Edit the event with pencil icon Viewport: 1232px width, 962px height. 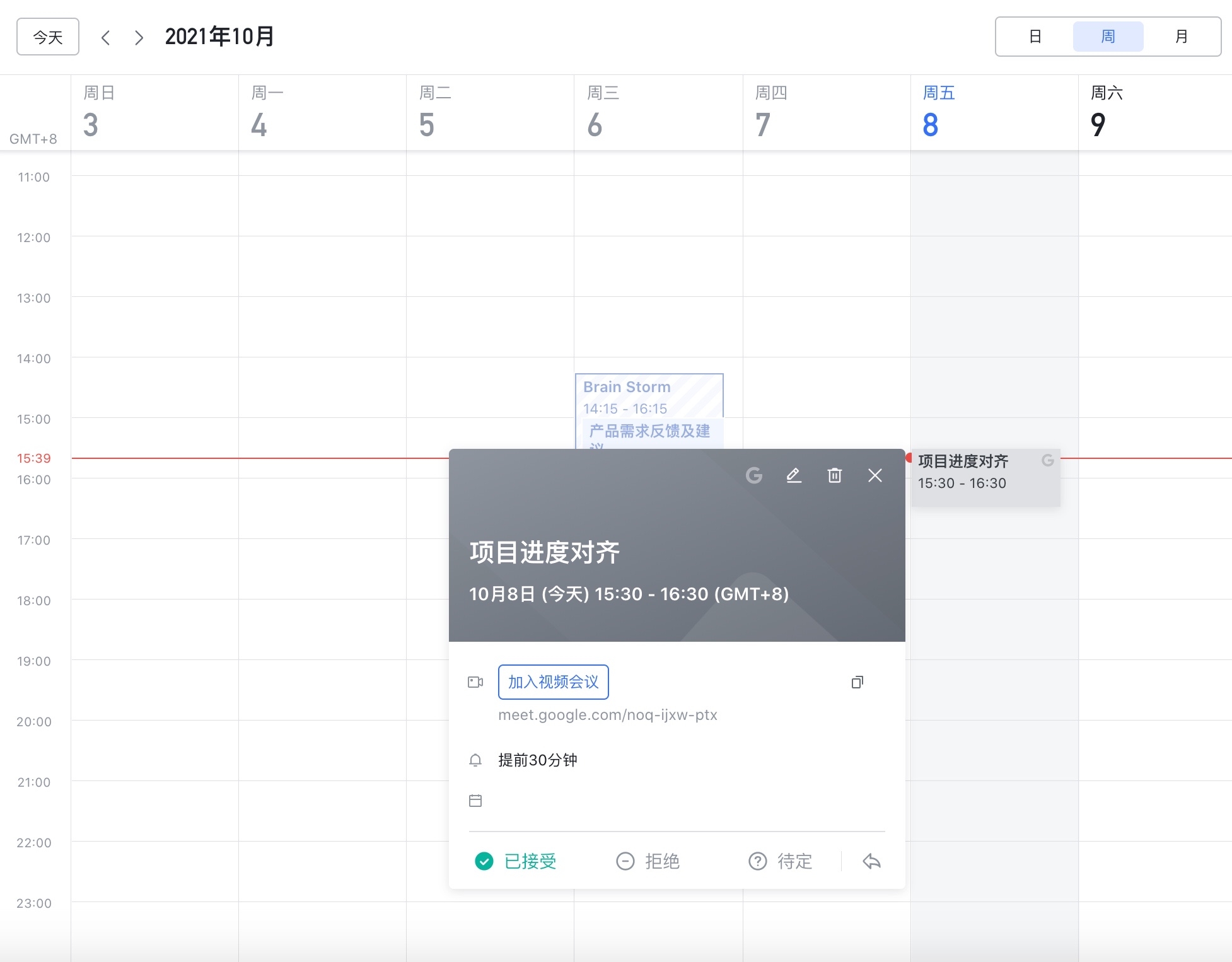[794, 475]
